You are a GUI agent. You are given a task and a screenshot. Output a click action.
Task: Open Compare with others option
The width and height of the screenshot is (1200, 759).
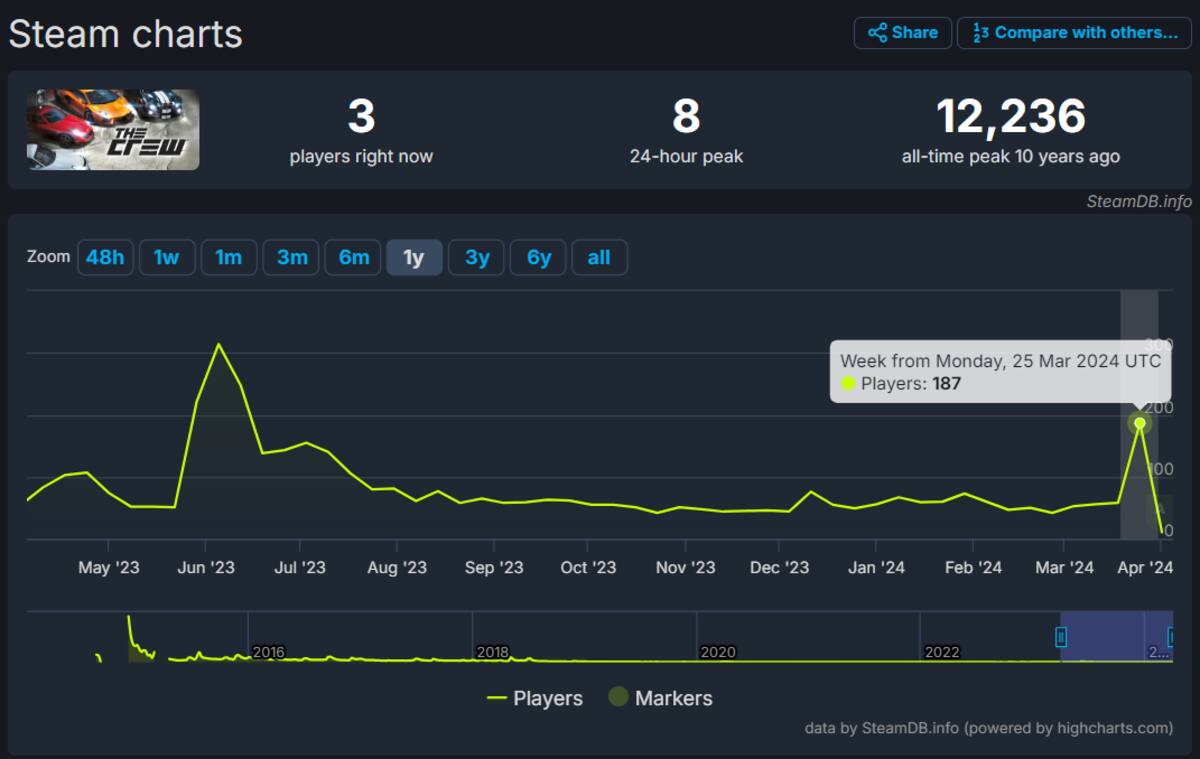coord(1074,33)
